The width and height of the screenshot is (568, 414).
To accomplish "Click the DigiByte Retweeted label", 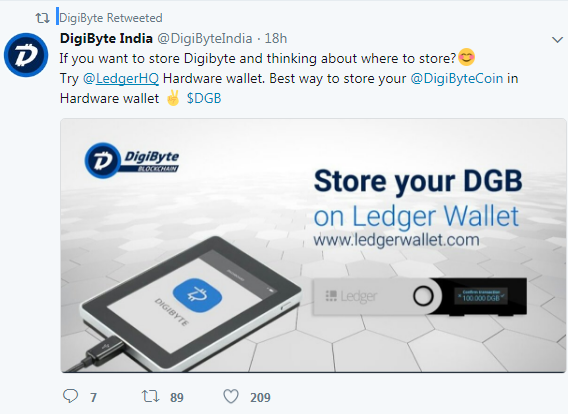I will click(x=110, y=18).
